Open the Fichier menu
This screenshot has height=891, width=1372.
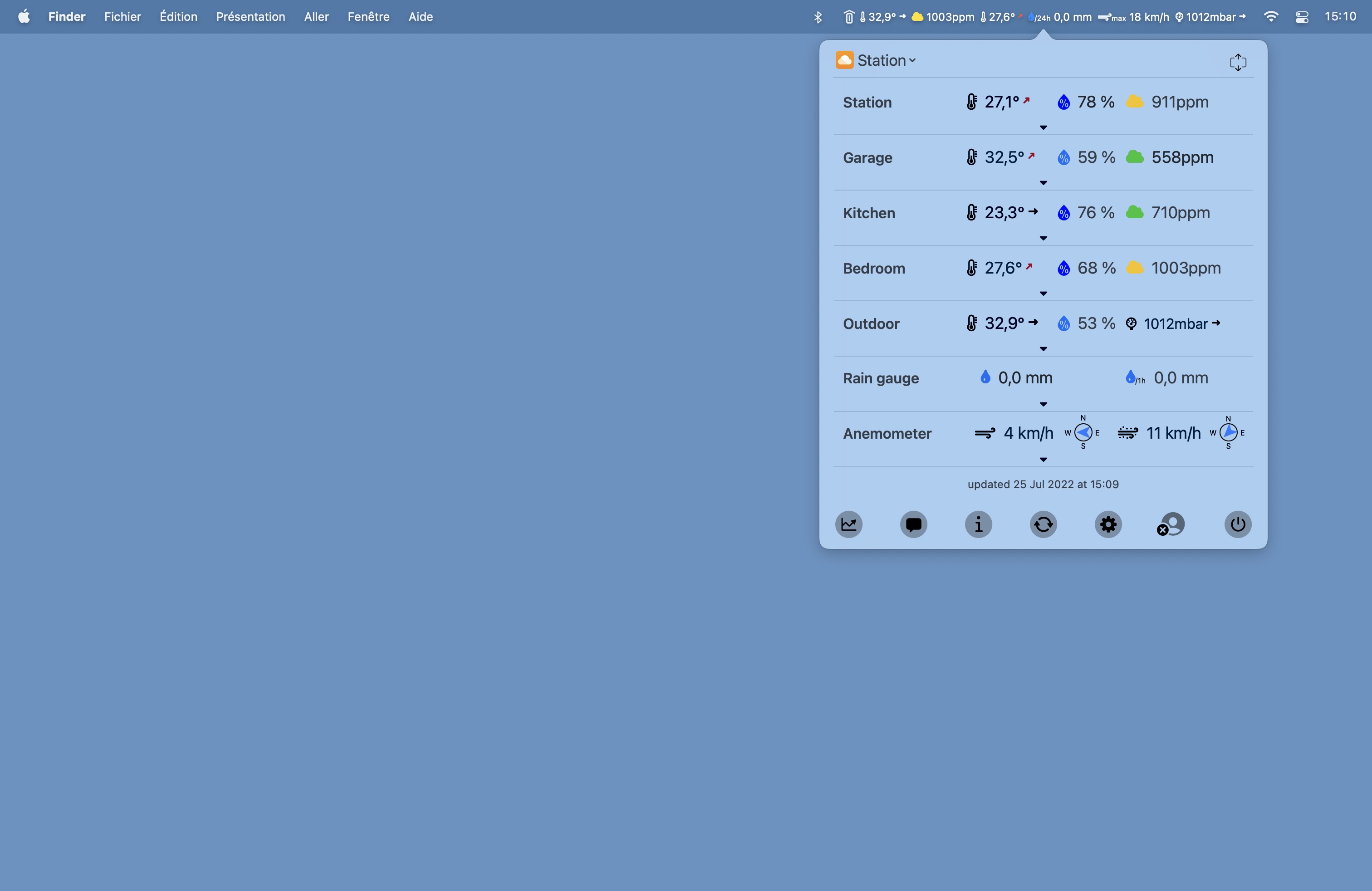pyautogui.click(x=122, y=17)
